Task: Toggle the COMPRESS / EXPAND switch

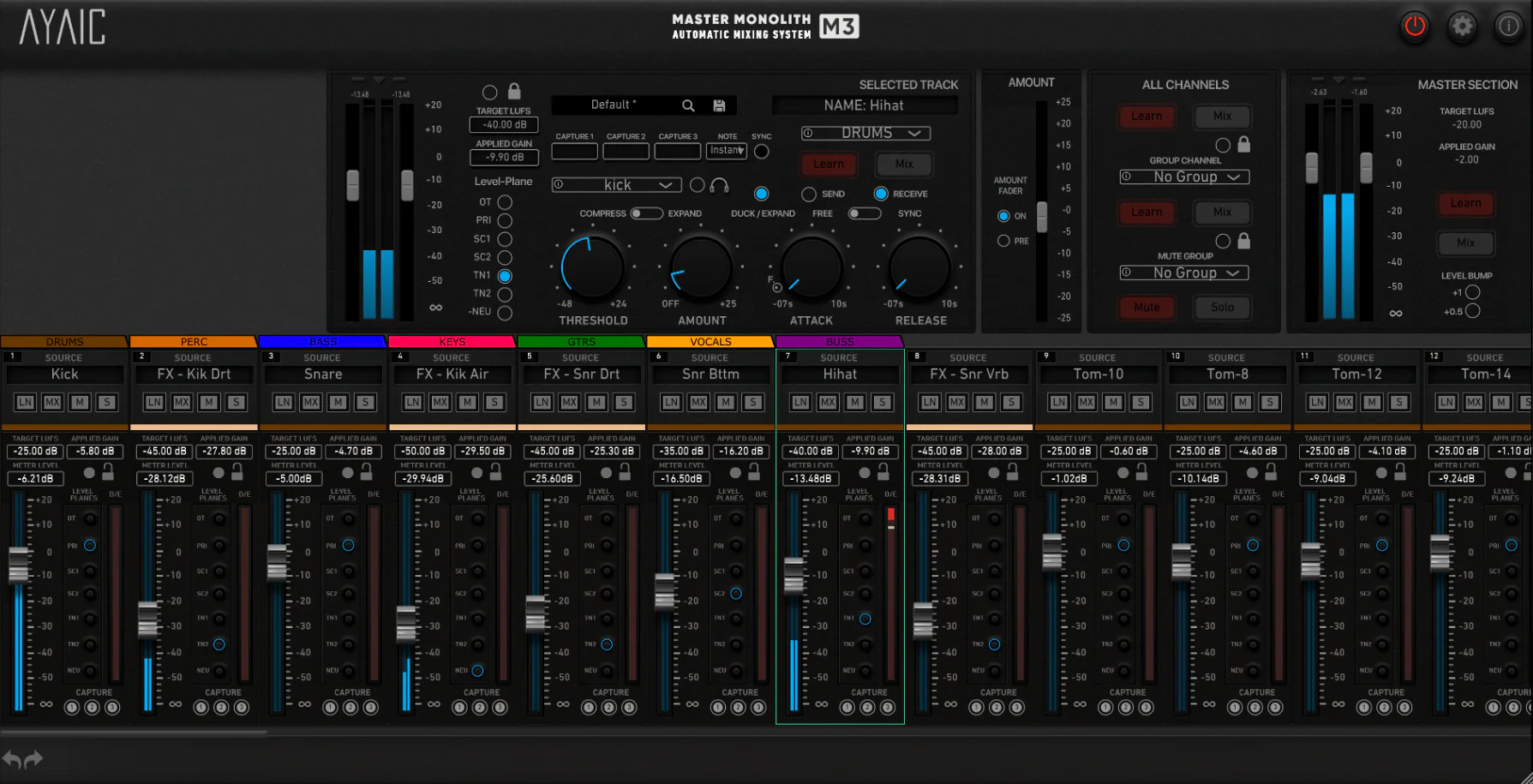Action: tap(646, 213)
